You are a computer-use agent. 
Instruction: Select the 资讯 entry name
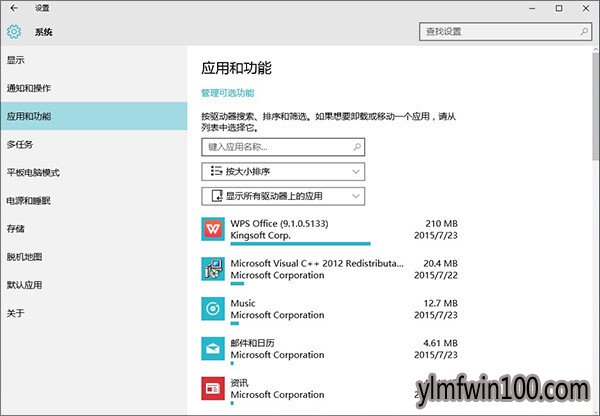[239, 383]
